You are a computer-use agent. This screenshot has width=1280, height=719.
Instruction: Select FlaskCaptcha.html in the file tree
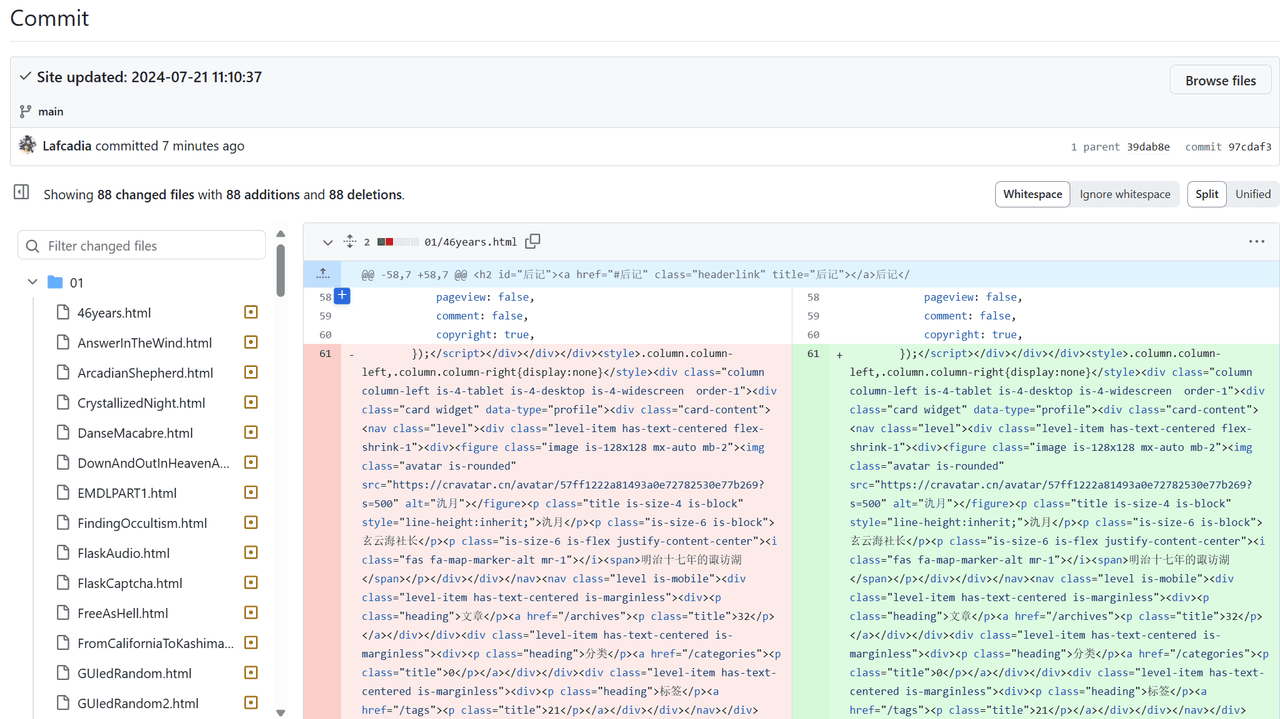click(x=129, y=583)
